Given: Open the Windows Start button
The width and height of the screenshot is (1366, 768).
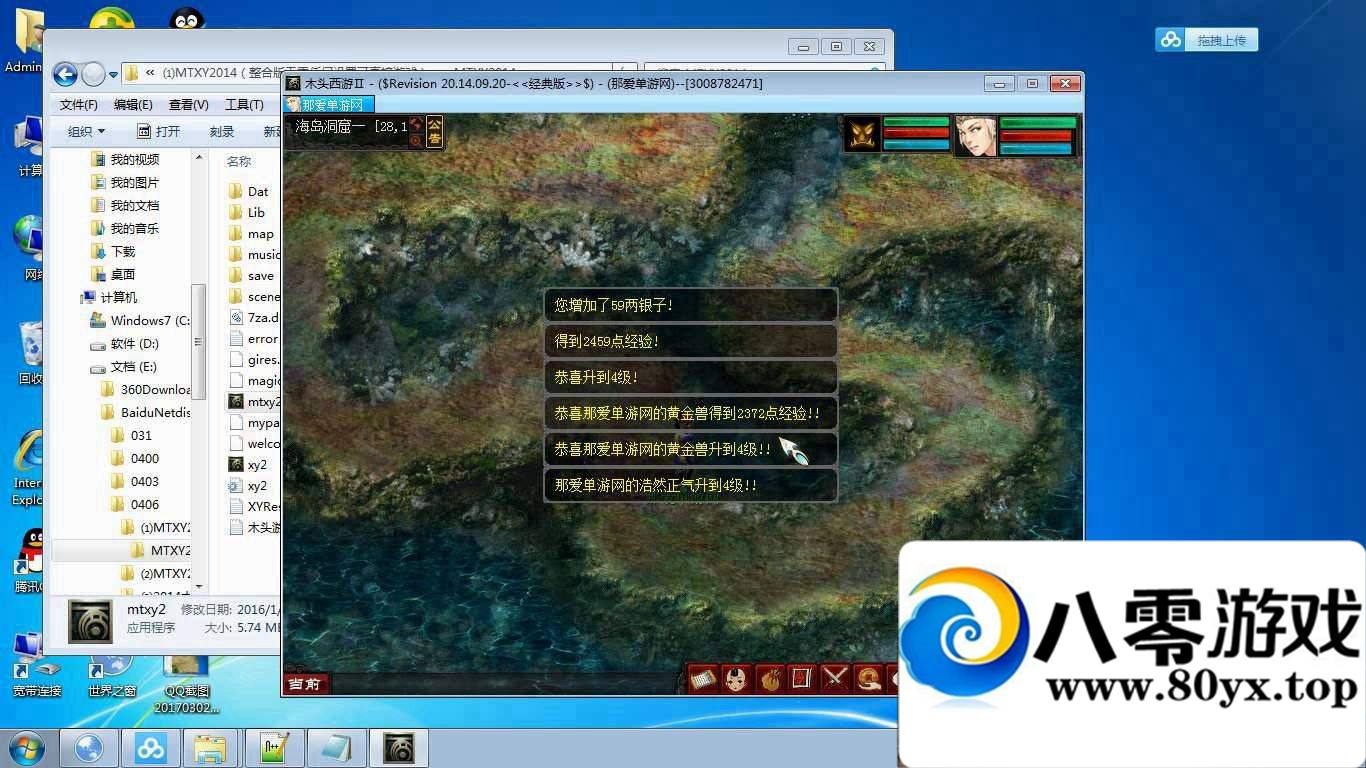Looking at the screenshot, I should click(25, 748).
